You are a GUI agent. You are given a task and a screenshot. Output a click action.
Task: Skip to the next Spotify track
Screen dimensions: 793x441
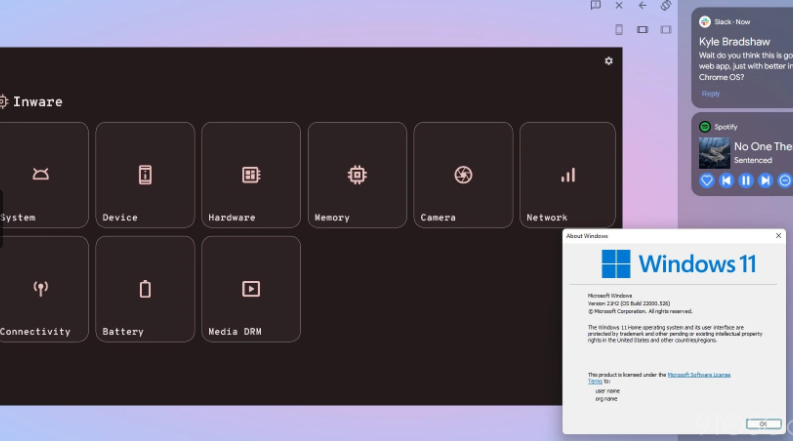point(765,181)
